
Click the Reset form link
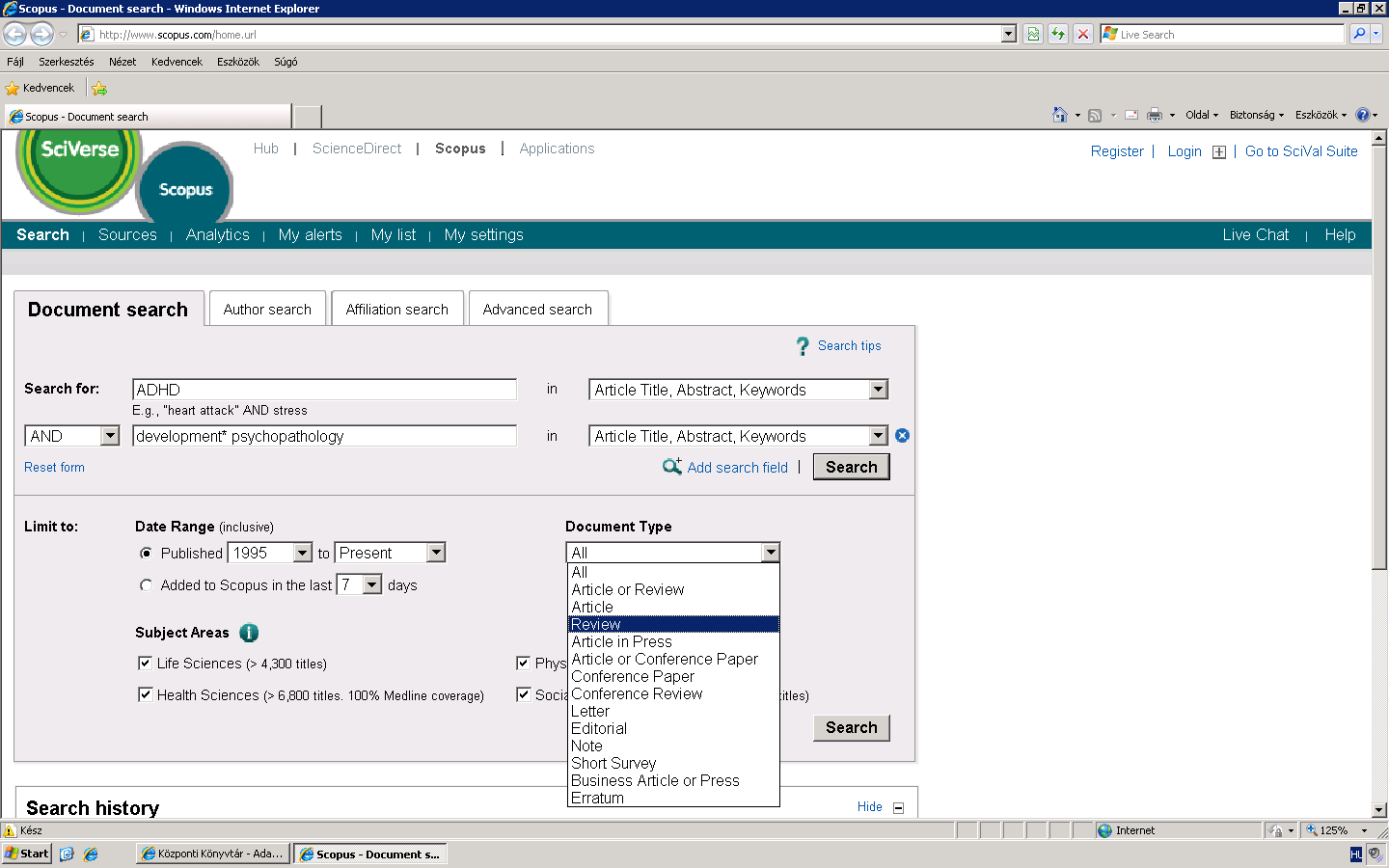54,468
